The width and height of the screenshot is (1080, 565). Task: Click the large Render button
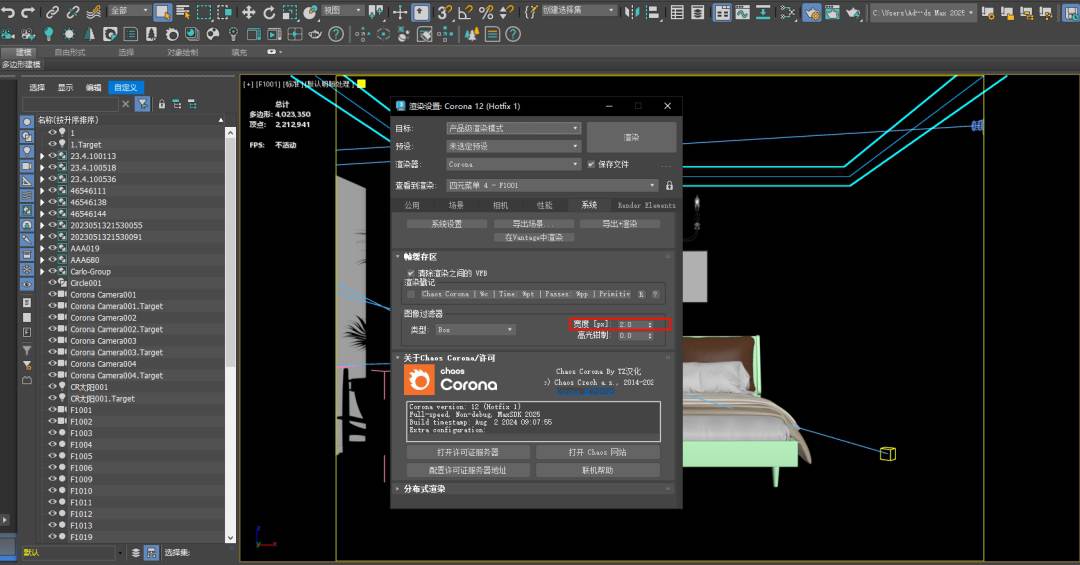pos(631,137)
